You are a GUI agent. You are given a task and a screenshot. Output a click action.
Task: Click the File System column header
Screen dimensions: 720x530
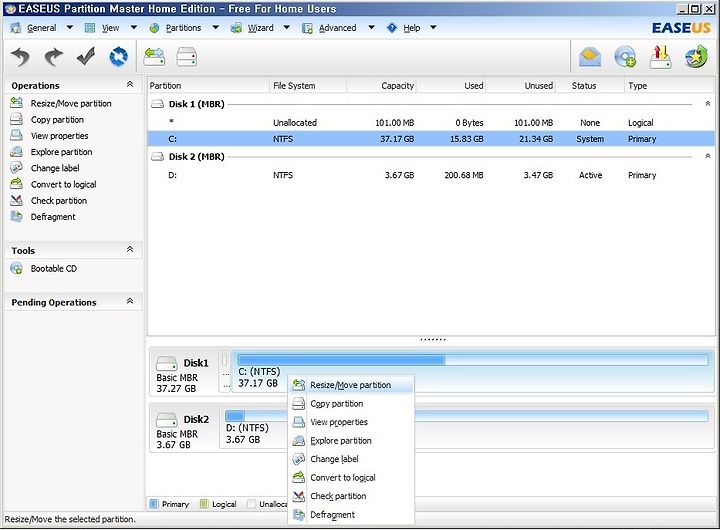[x=308, y=85]
